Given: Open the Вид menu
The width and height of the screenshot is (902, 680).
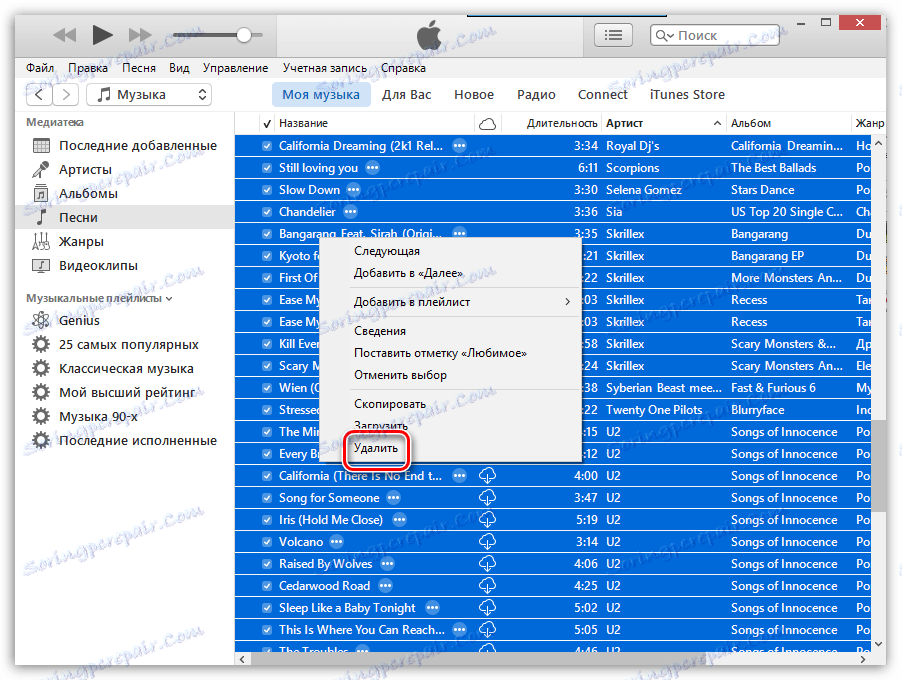Looking at the screenshot, I should 179,68.
